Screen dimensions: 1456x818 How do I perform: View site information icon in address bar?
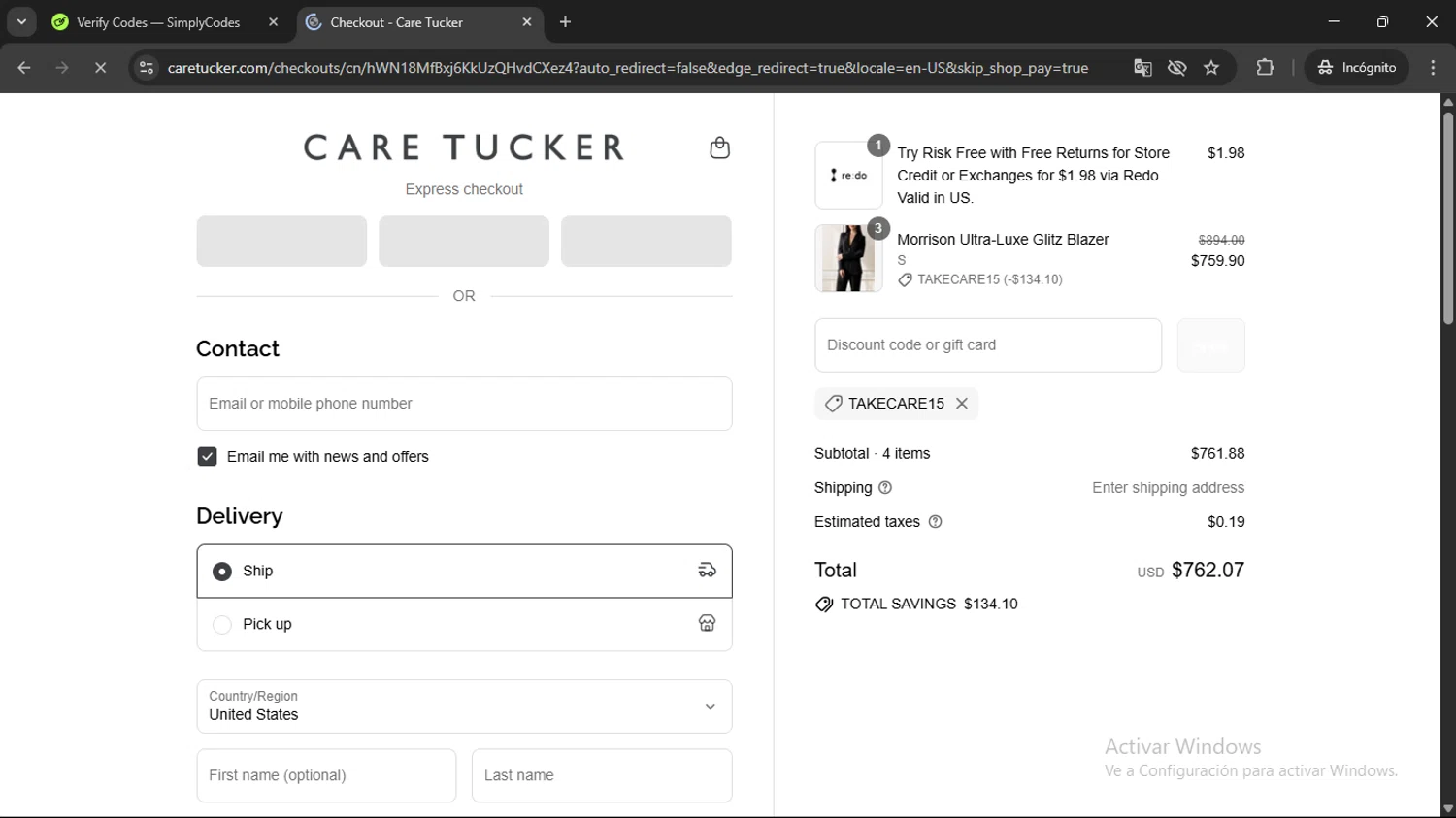point(147,68)
